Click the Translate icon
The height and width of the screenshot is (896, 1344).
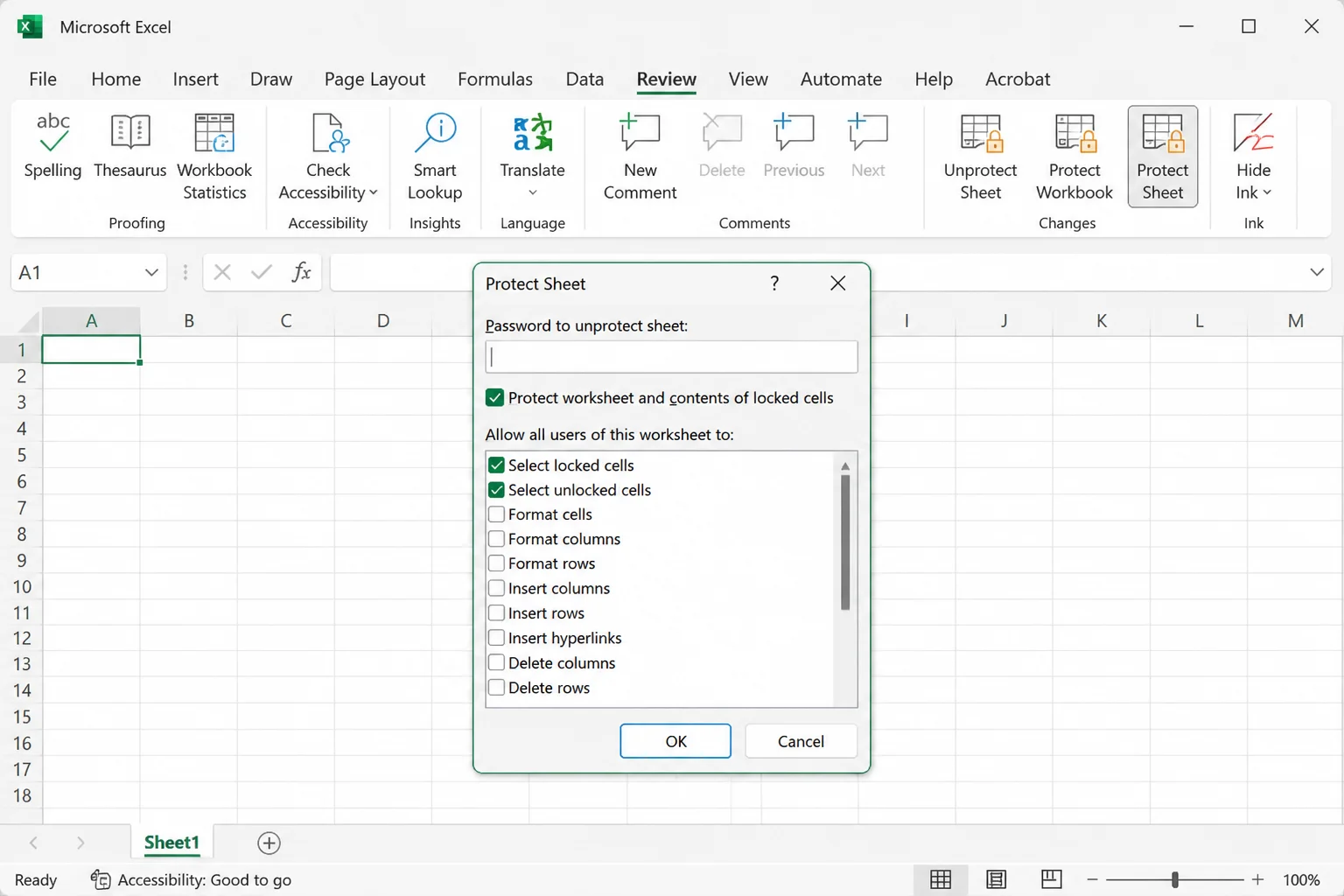click(x=533, y=133)
